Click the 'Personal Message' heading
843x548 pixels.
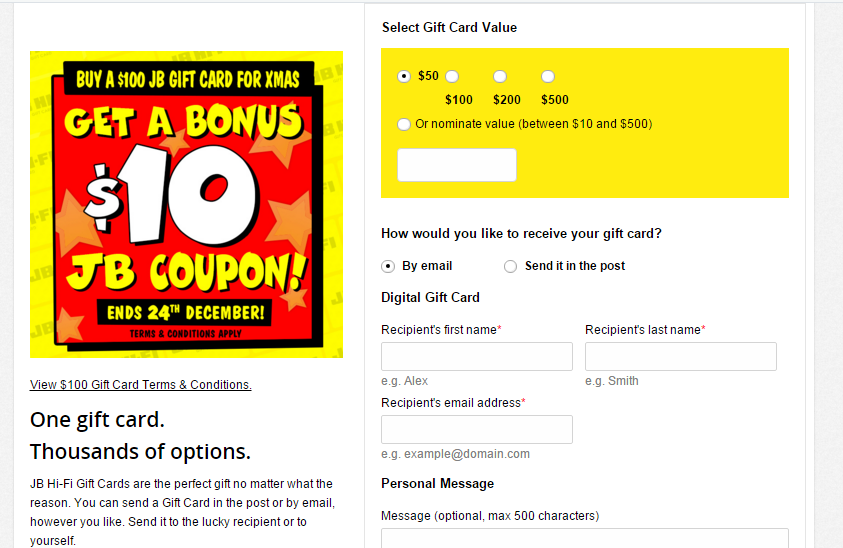pos(438,484)
